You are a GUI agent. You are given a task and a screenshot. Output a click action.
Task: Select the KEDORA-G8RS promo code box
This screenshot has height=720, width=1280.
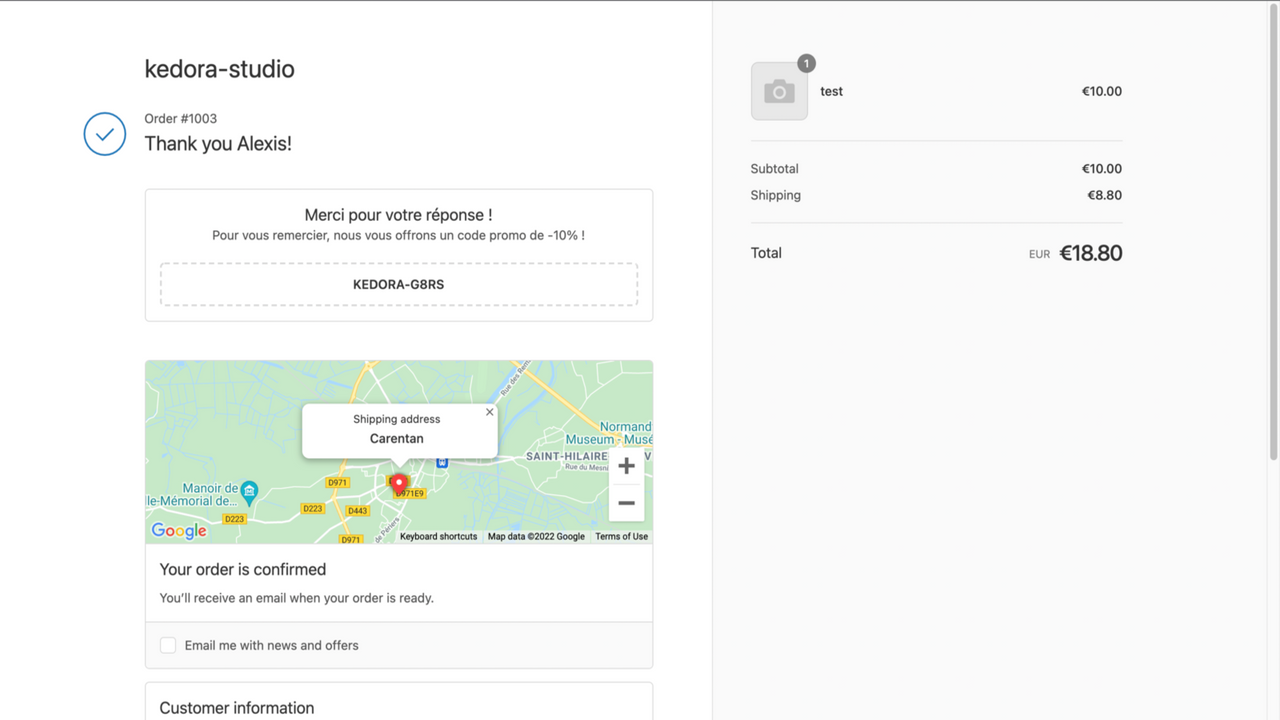click(399, 284)
